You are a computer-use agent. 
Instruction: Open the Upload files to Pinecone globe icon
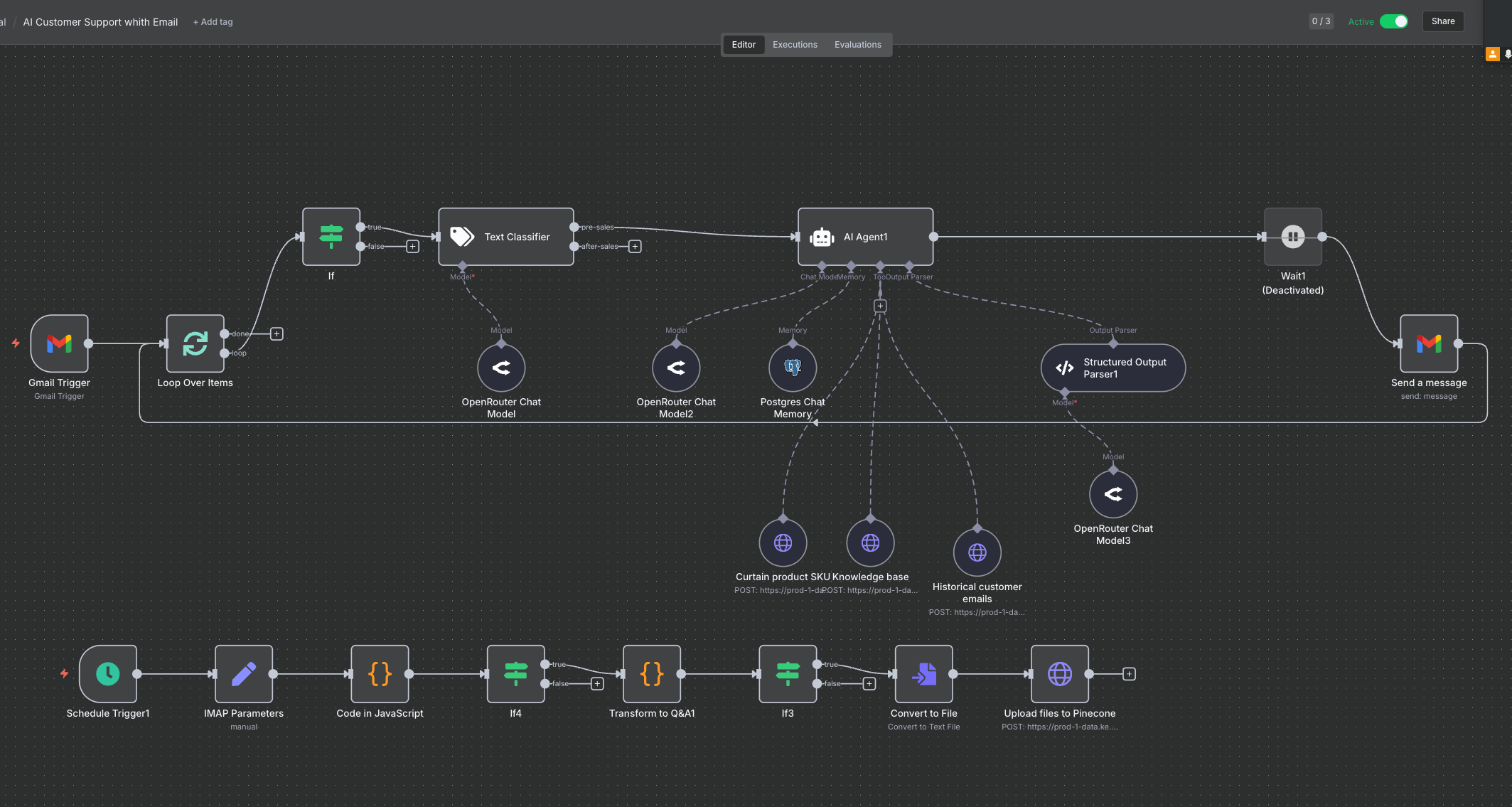tap(1060, 673)
